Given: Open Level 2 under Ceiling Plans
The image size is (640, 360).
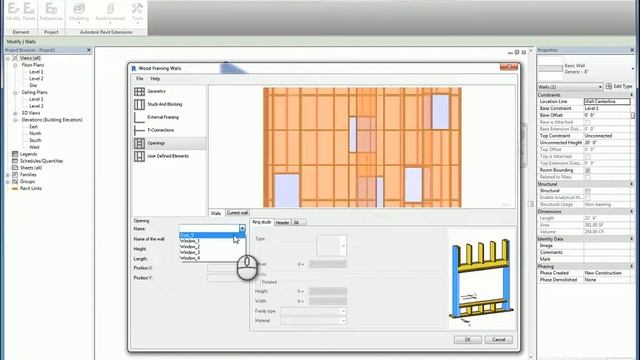Looking at the screenshot, I should click(36, 106).
